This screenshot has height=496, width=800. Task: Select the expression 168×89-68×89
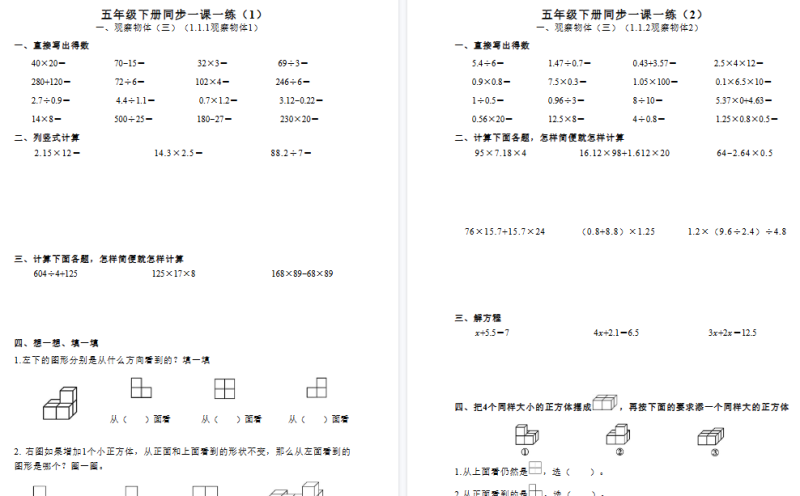click(x=302, y=274)
